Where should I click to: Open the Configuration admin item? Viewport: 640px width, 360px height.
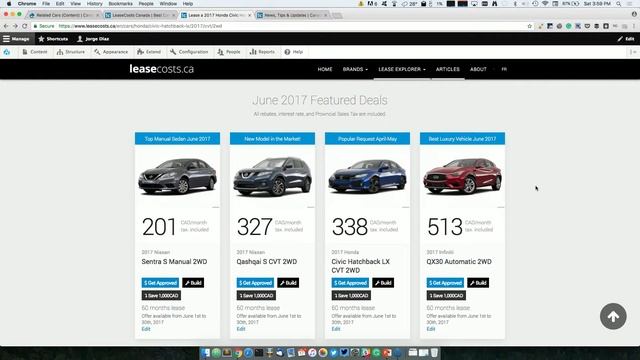pyautogui.click(x=189, y=52)
